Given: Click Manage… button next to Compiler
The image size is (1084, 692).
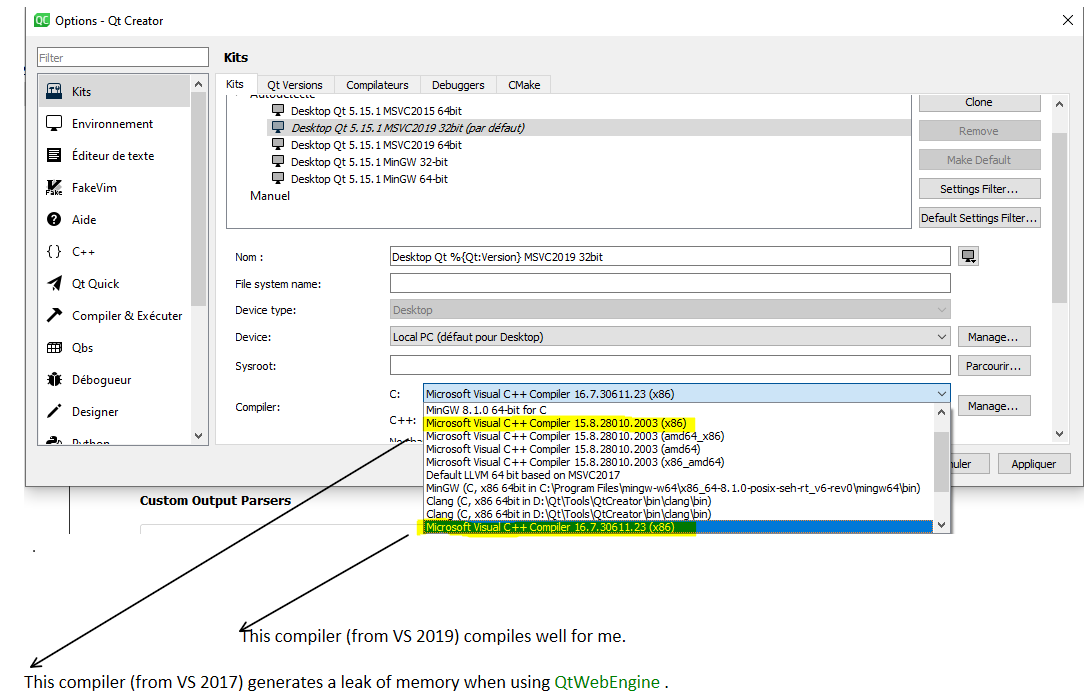Looking at the screenshot, I should [993, 406].
